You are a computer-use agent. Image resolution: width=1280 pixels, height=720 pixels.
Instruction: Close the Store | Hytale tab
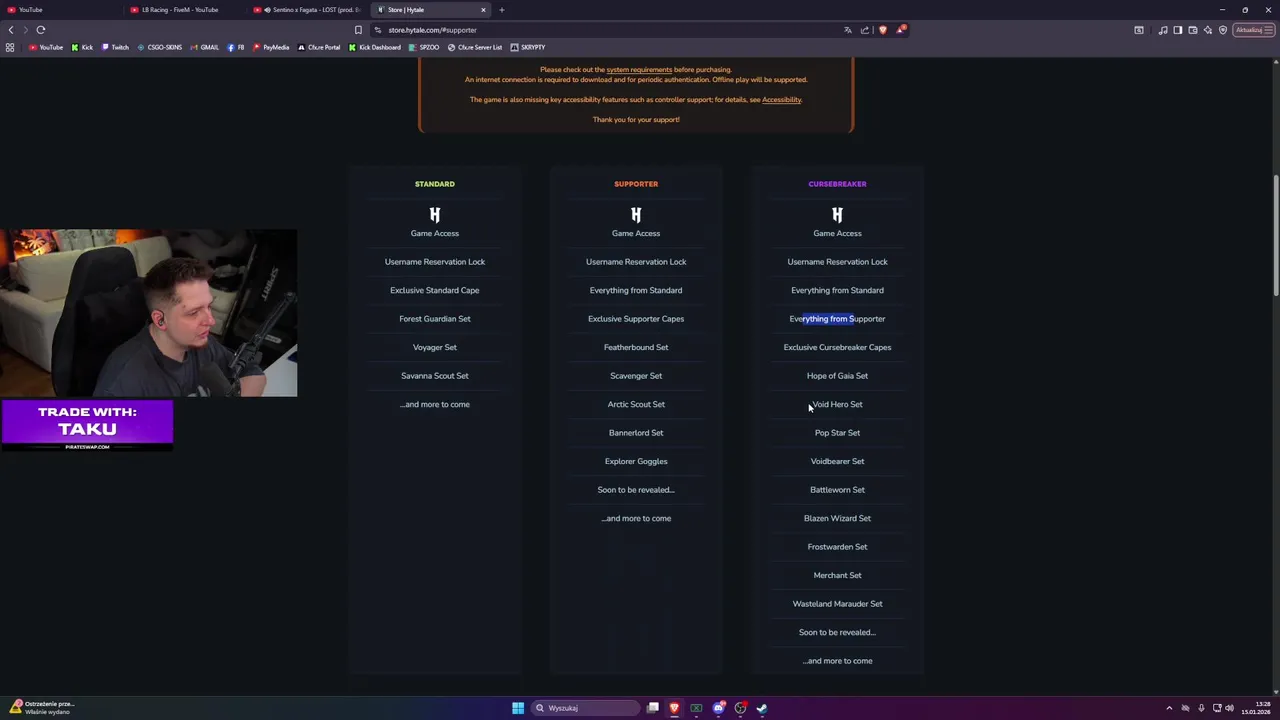coord(483,10)
